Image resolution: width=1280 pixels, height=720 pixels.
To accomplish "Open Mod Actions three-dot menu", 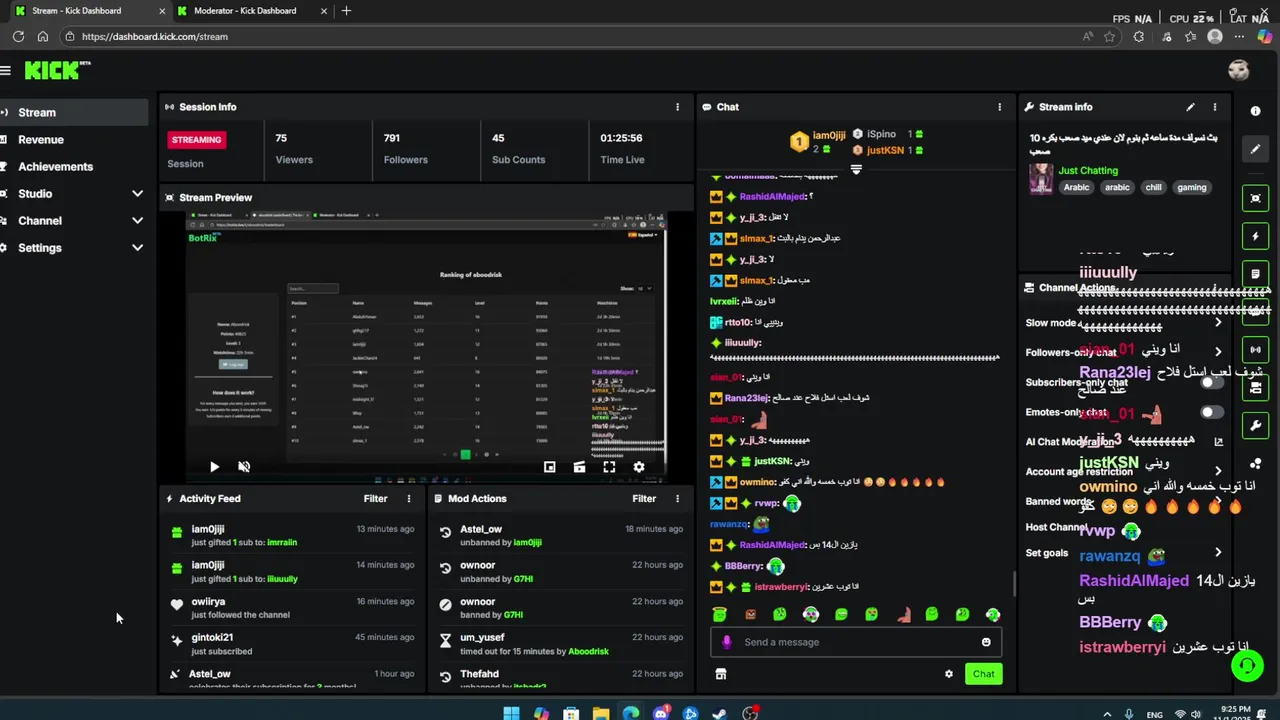I will pos(677,498).
